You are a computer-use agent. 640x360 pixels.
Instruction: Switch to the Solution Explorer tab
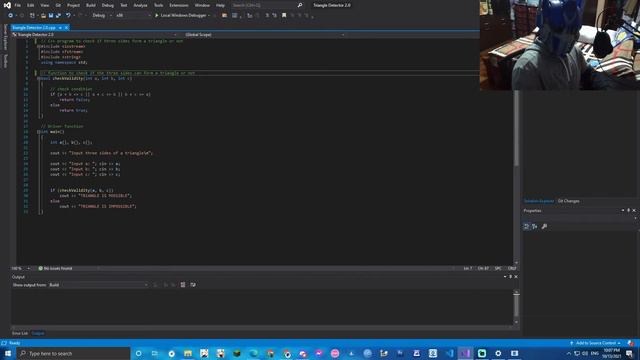point(539,201)
